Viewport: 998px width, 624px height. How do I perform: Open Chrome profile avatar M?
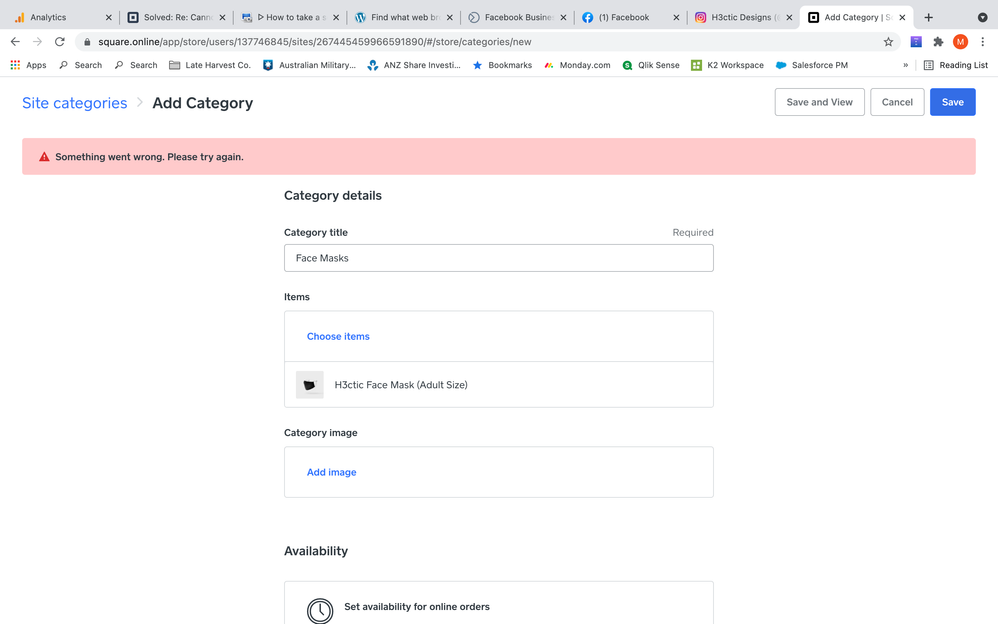tap(960, 42)
